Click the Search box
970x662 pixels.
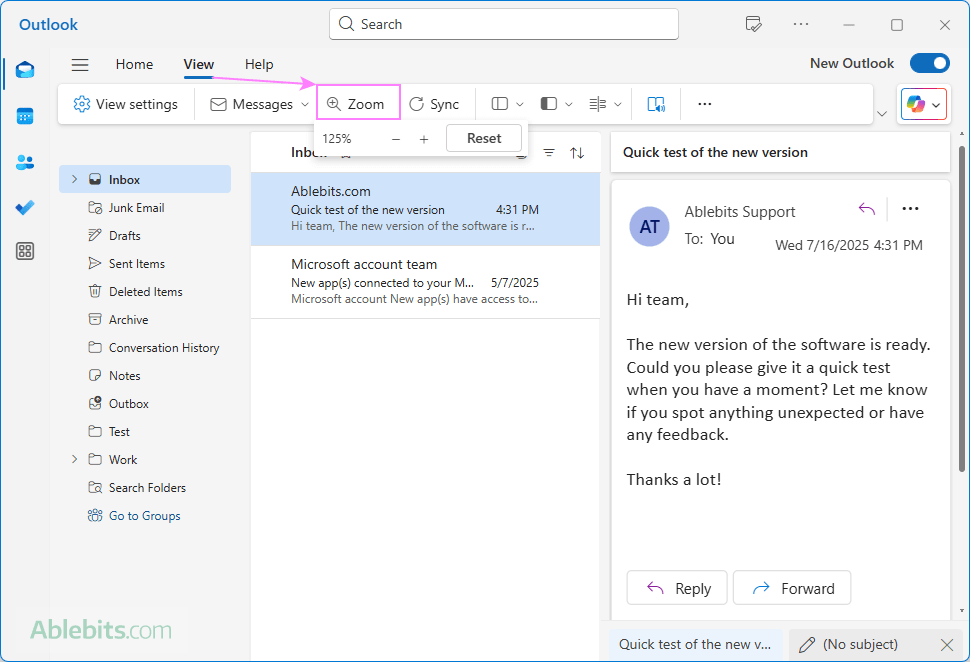pyautogui.click(x=504, y=24)
